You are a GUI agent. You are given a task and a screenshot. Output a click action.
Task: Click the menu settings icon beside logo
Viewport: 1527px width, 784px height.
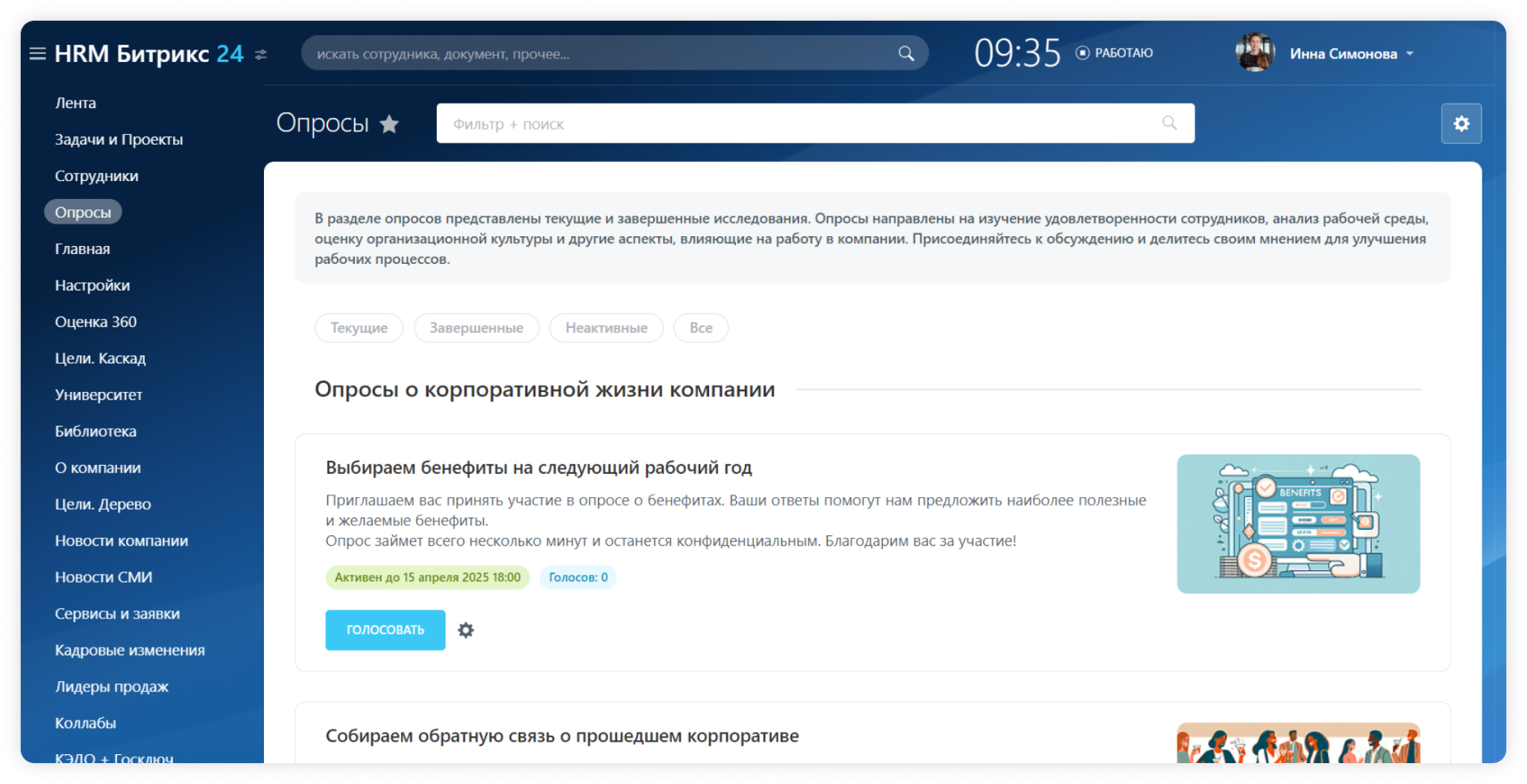coord(261,54)
